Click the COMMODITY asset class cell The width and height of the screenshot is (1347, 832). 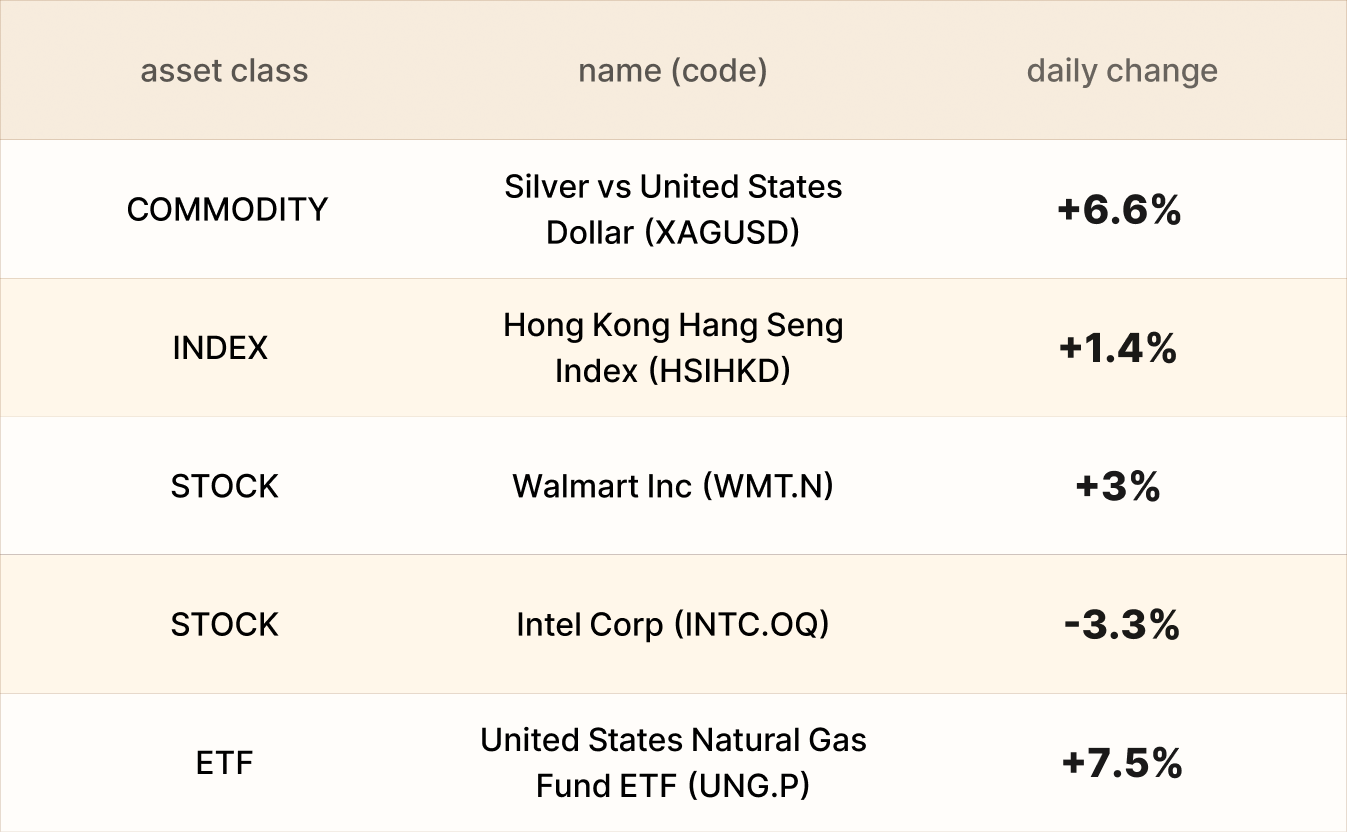click(x=227, y=209)
